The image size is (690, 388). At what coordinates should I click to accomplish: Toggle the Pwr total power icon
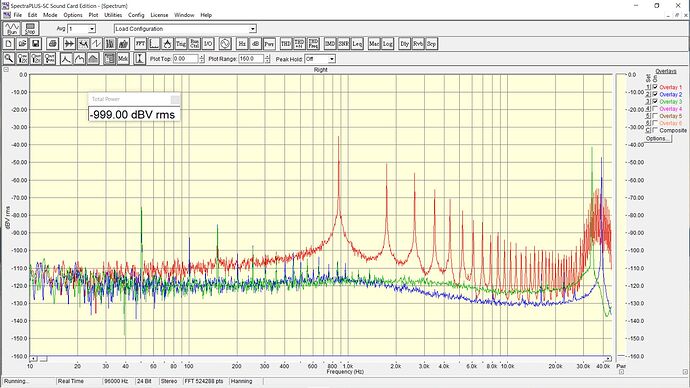(x=269, y=44)
